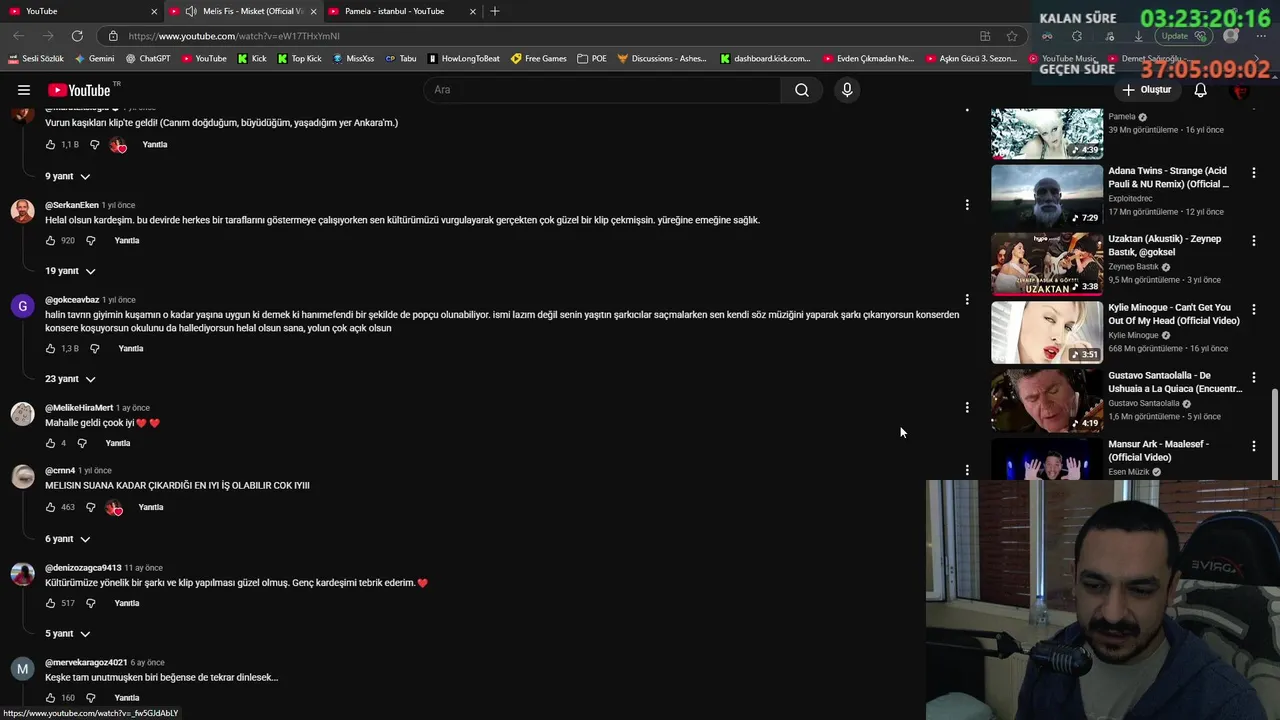Dislike the @cmn4 comment
Viewport: 1280px width, 720px height.
click(90, 507)
